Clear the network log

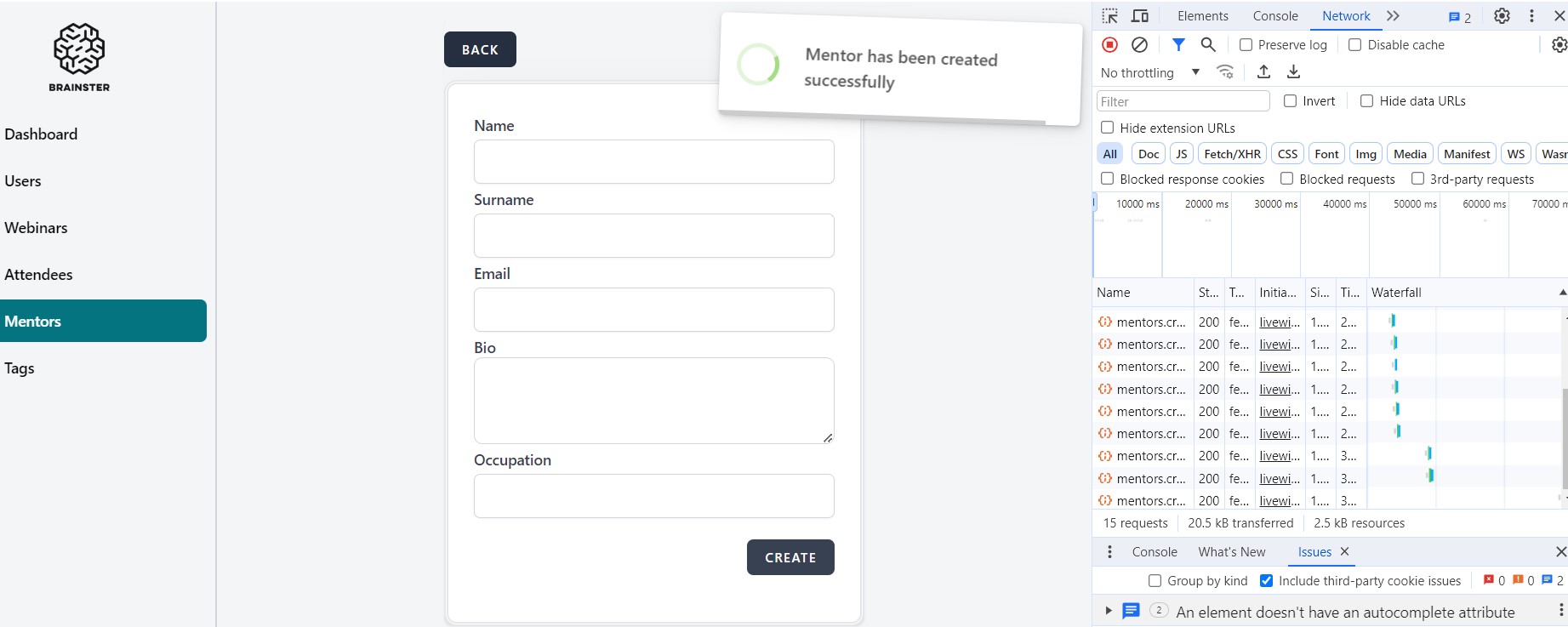pyautogui.click(x=1140, y=45)
